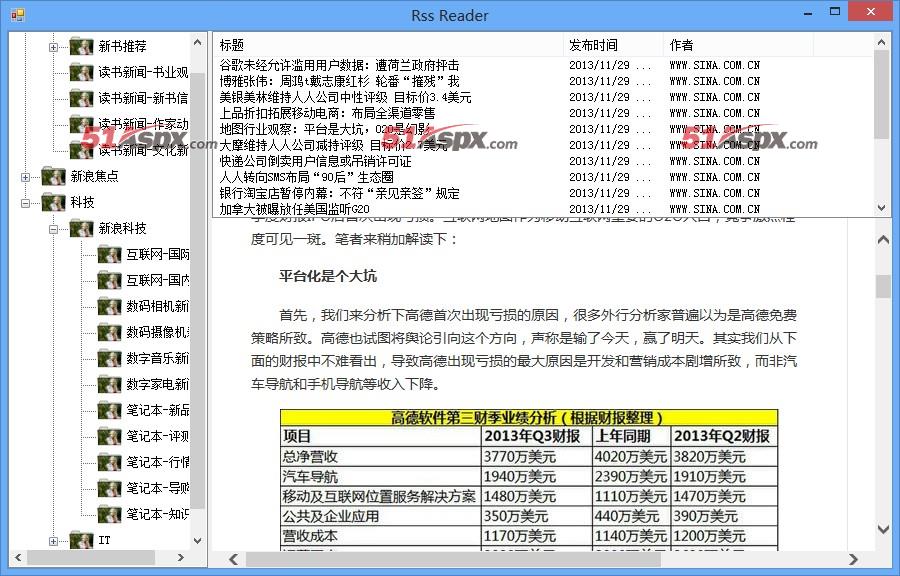The image size is (900, 576).
Task: Click the 平台化是个大坑 heading in article
Action: (x=328, y=276)
